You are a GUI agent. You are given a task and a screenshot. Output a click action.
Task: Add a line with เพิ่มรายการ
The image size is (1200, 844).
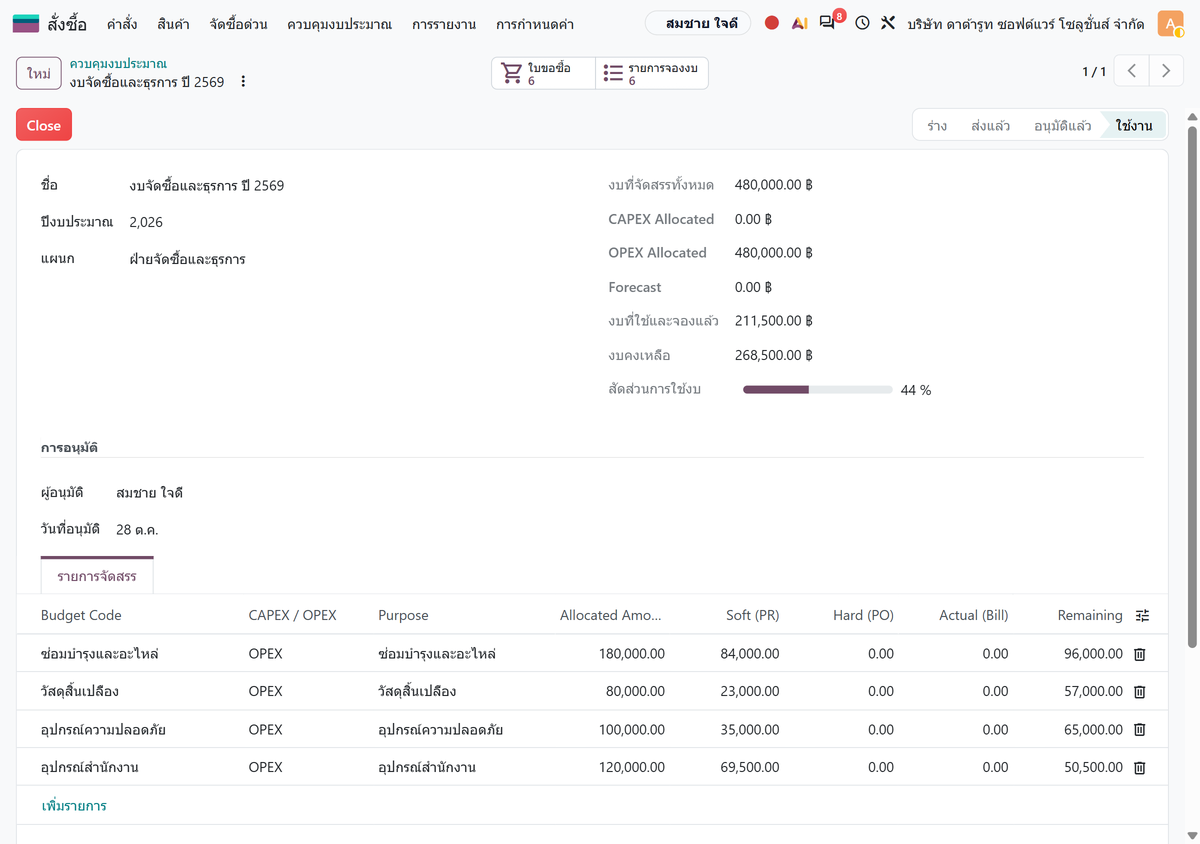pyautogui.click(x=74, y=805)
